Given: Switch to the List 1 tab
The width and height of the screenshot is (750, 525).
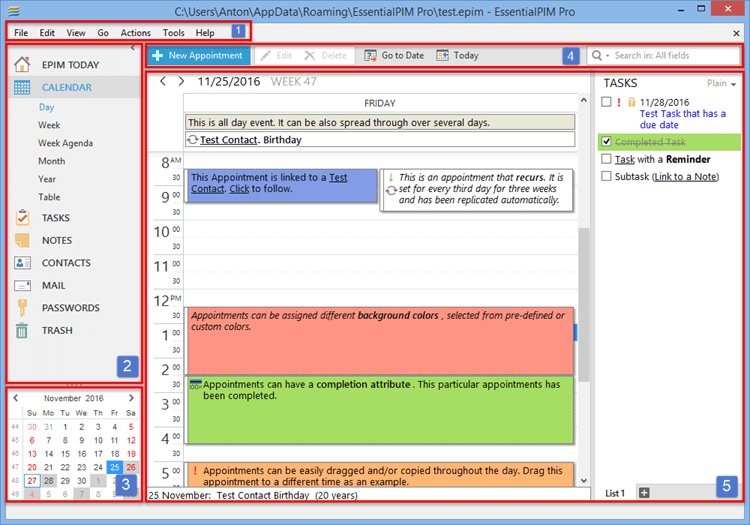Looking at the screenshot, I should pyautogui.click(x=615, y=493).
